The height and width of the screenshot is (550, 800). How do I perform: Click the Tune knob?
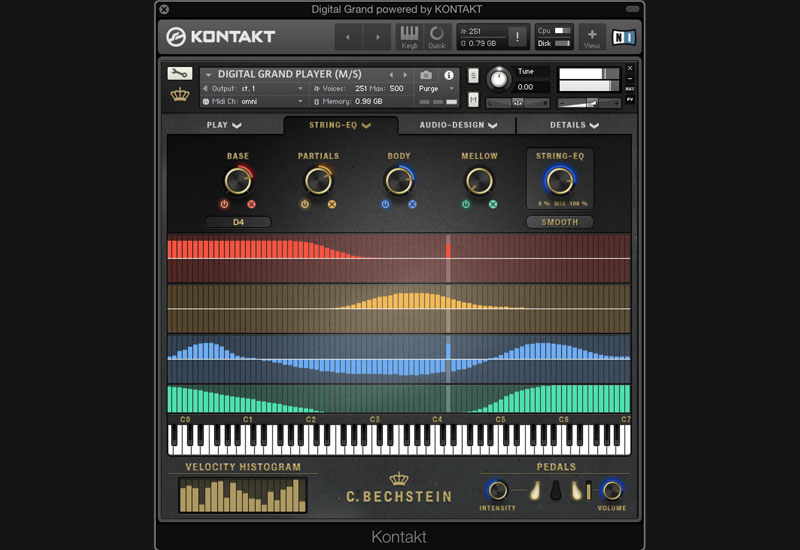click(498, 79)
